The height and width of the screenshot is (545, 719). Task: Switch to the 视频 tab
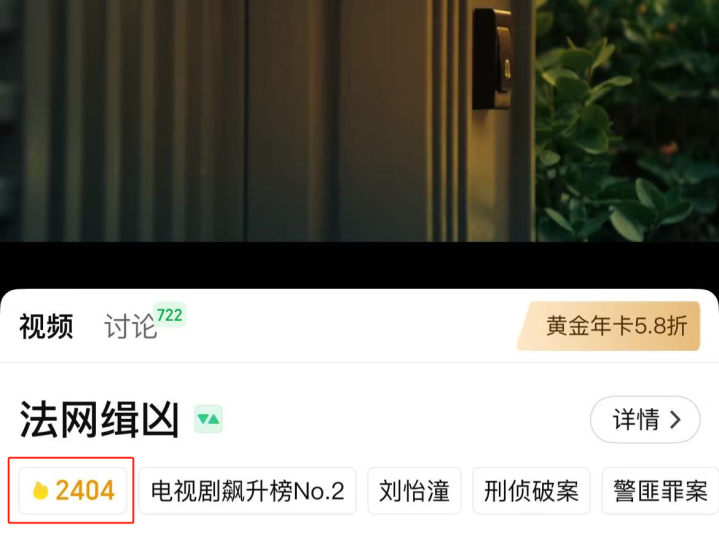(x=46, y=326)
